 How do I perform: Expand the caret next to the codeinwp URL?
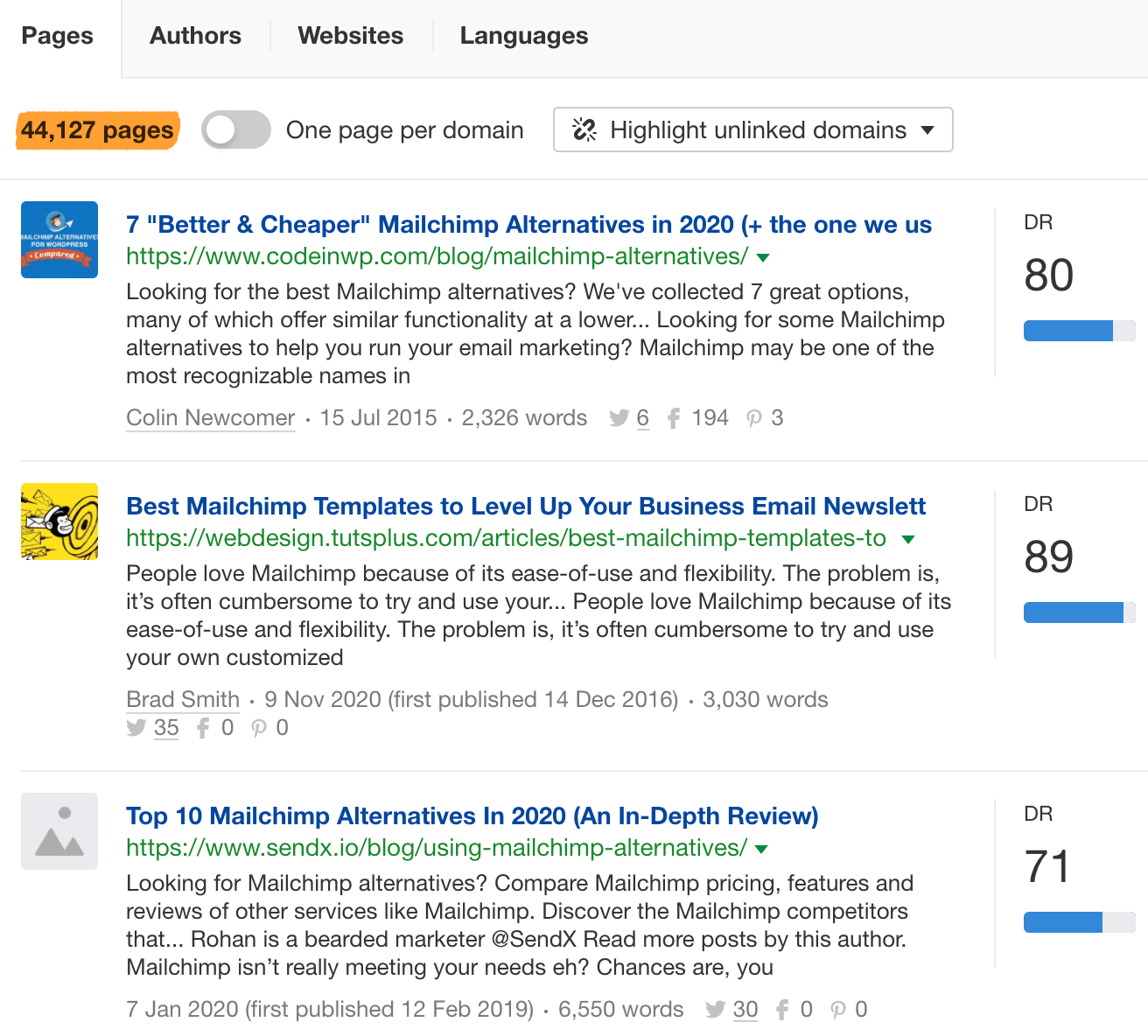click(x=762, y=257)
